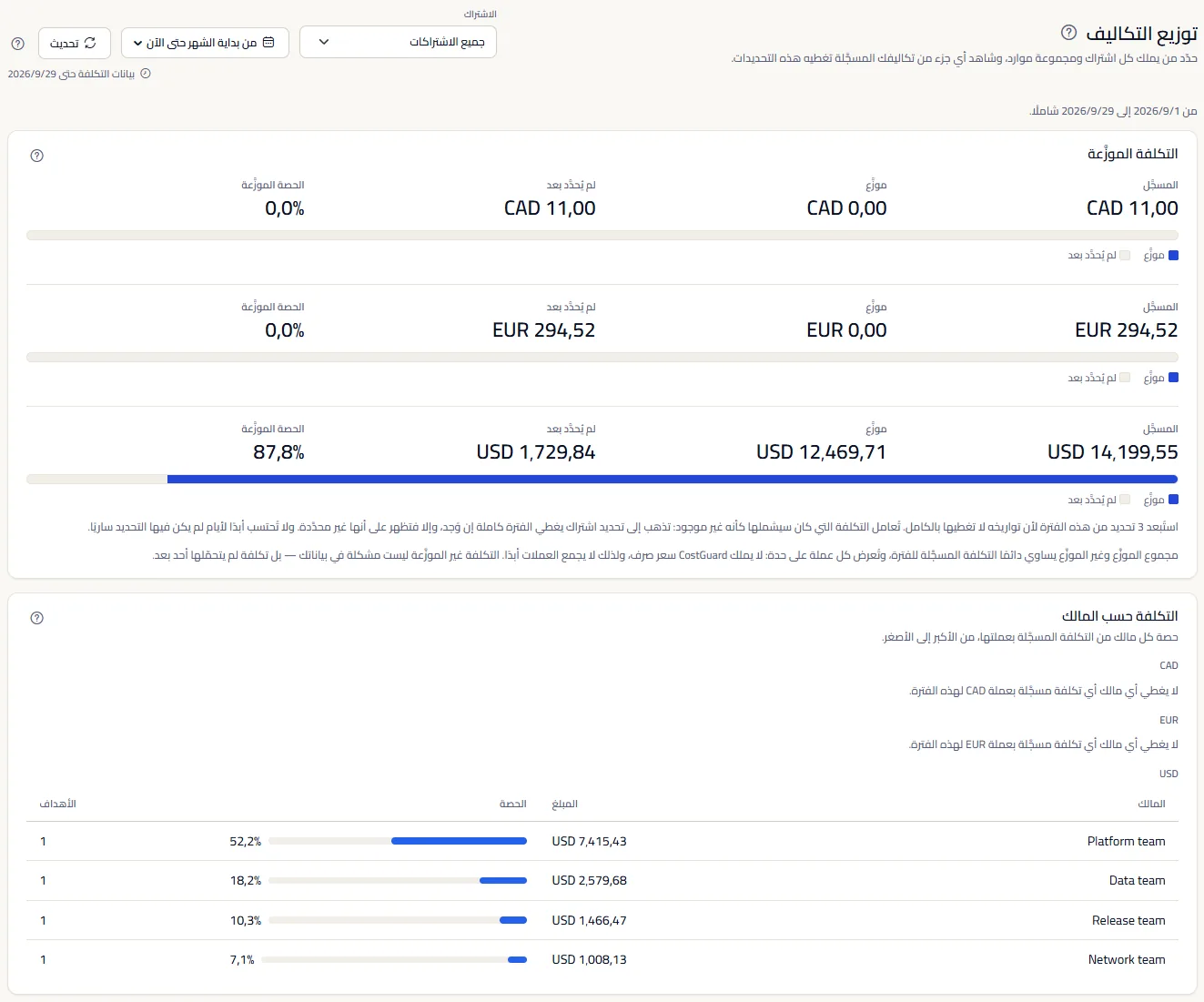The width and height of the screenshot is (1204, 1002).
Task: Click the USD allocation progress bar
Action: click(602, 480)
